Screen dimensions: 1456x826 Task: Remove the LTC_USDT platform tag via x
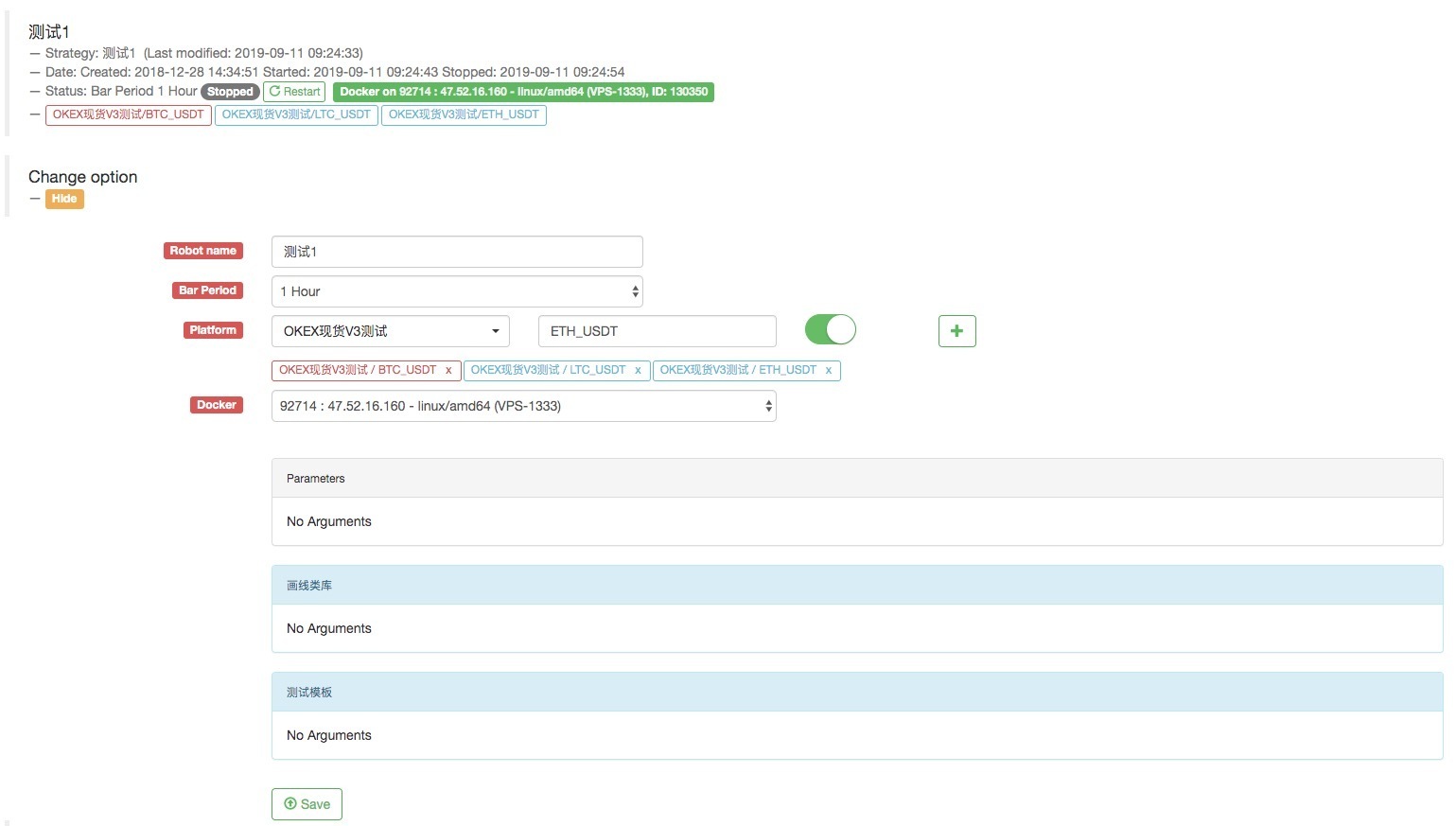638,370
